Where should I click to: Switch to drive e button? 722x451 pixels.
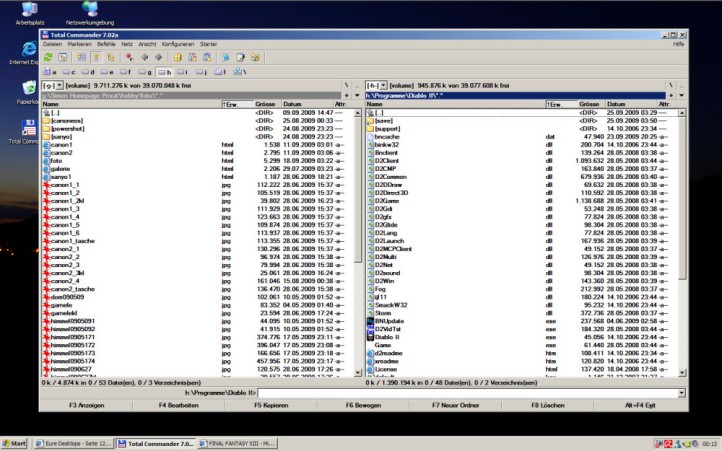click(x=107, y=72)
